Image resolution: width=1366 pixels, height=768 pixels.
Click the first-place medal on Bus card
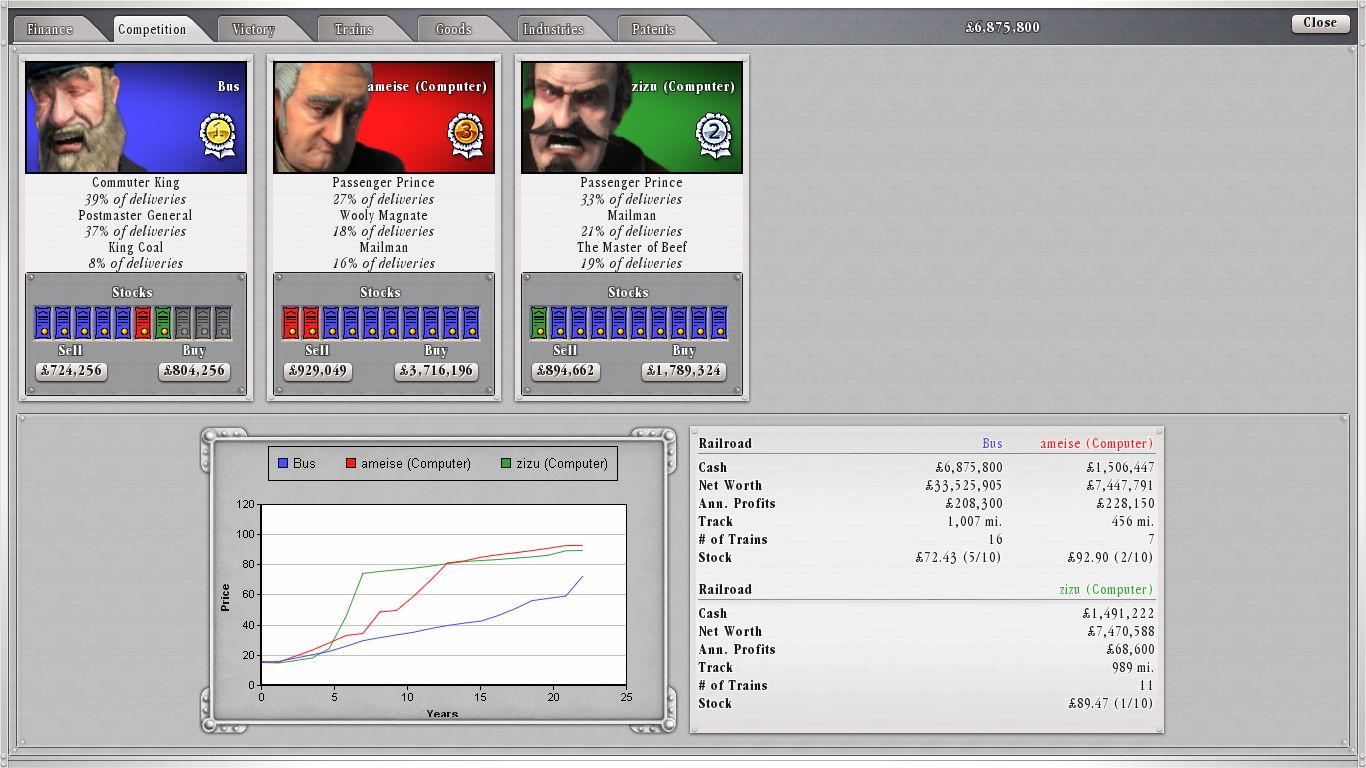(x=218, y=134)
